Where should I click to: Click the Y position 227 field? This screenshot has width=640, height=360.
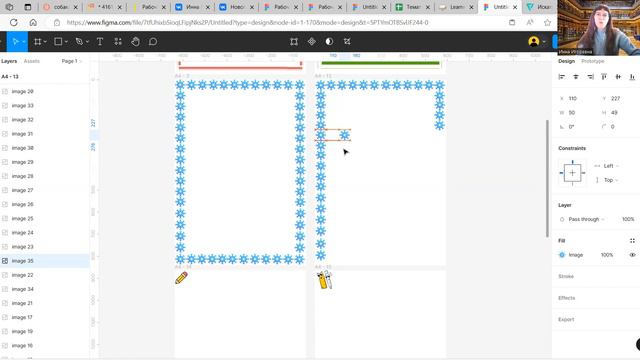pos(616,98)
